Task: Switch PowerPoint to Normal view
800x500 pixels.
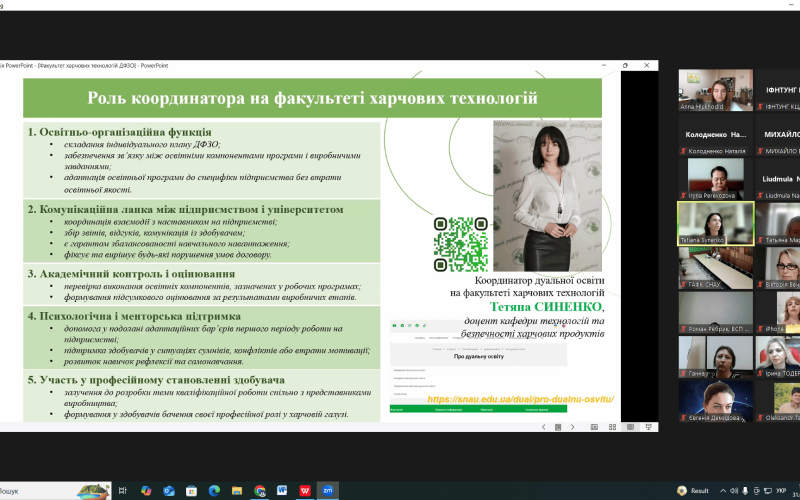Action: (594, 427)
